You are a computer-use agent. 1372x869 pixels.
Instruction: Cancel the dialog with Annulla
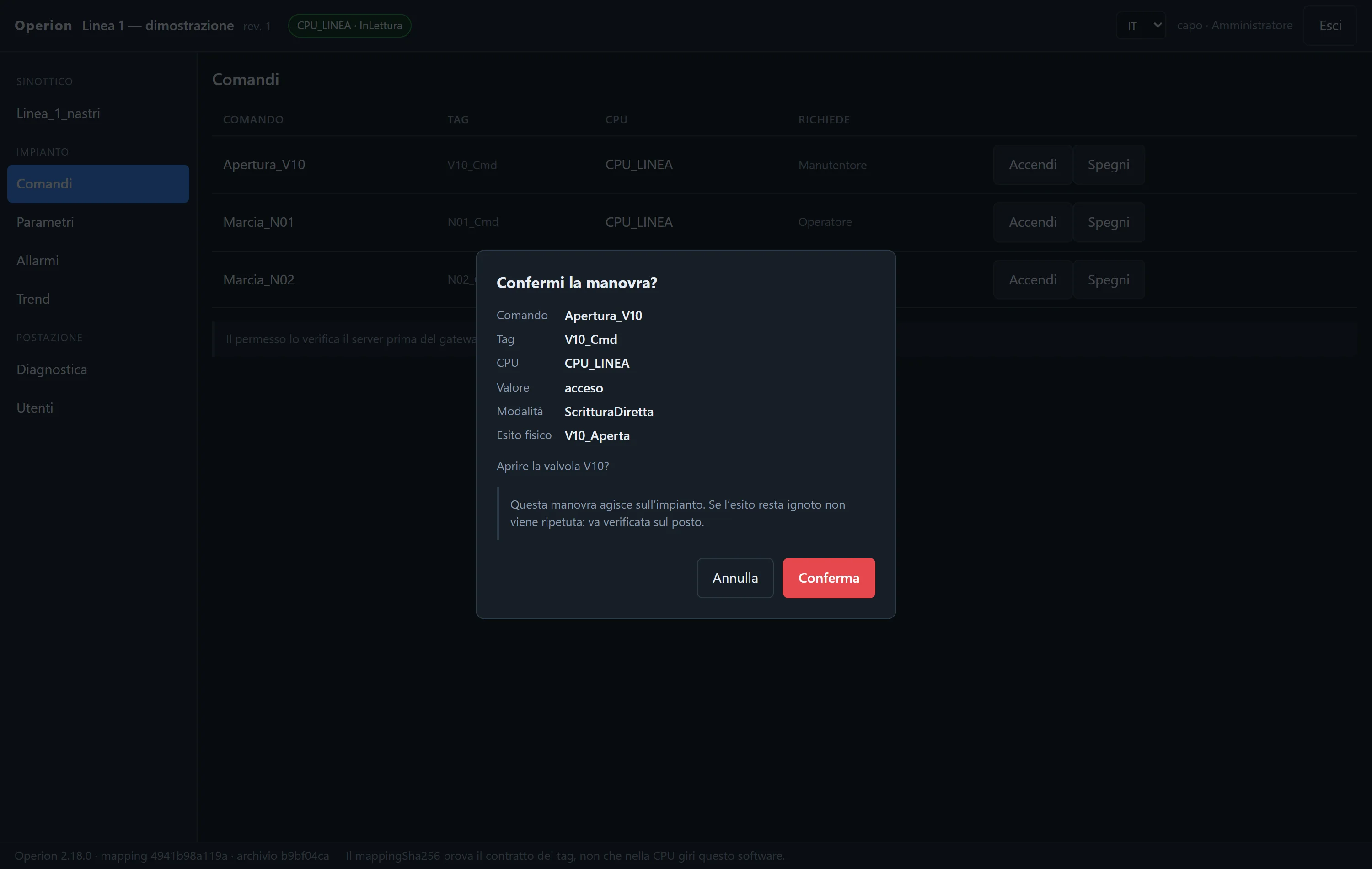pyautogui.click(x=735, y=578)
